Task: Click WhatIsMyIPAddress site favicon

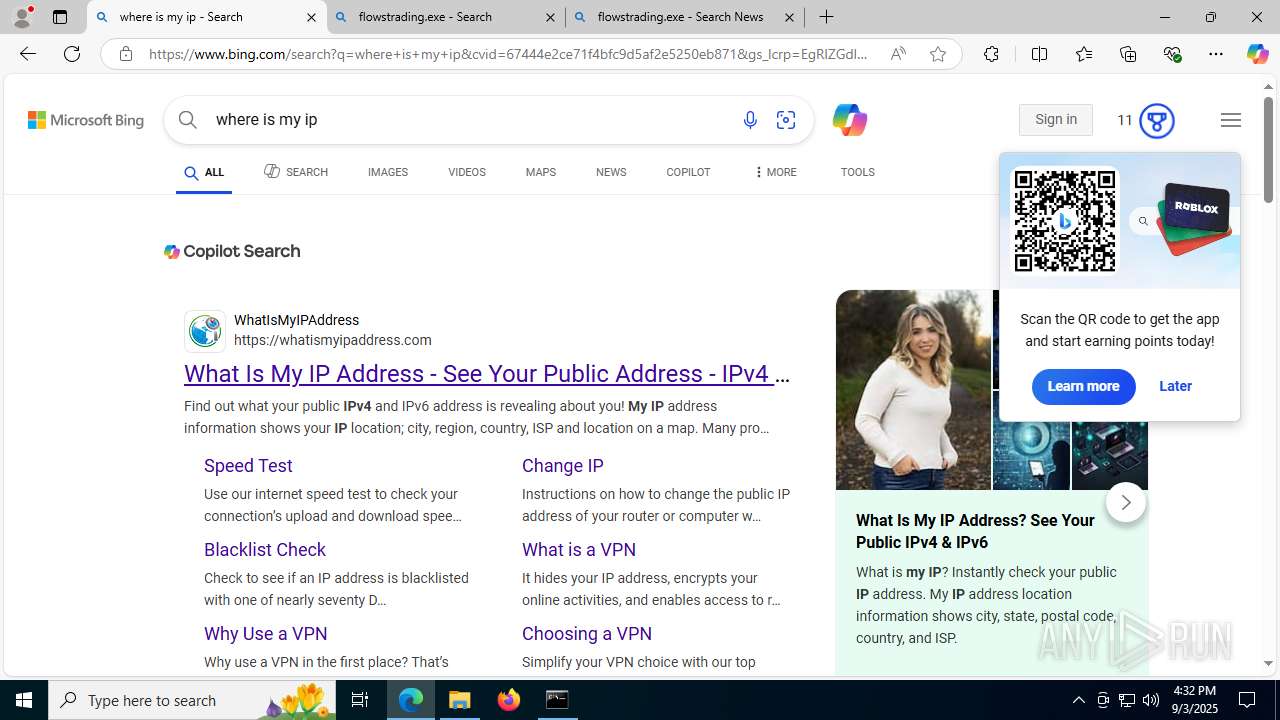Action: [x=205, y=331]
